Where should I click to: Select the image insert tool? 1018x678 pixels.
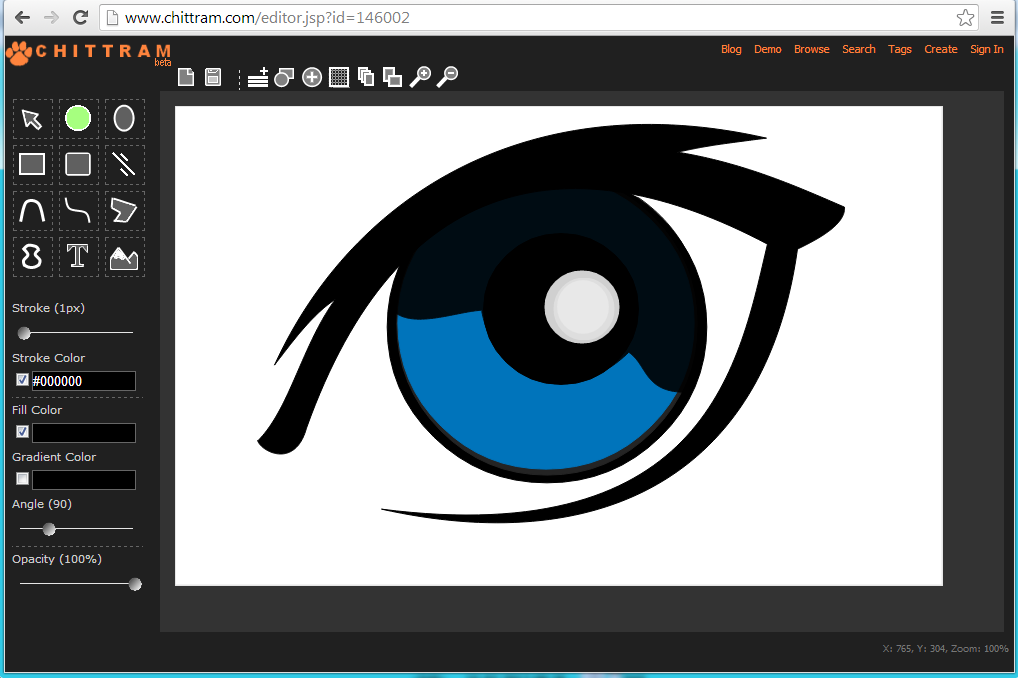point(124,257)
